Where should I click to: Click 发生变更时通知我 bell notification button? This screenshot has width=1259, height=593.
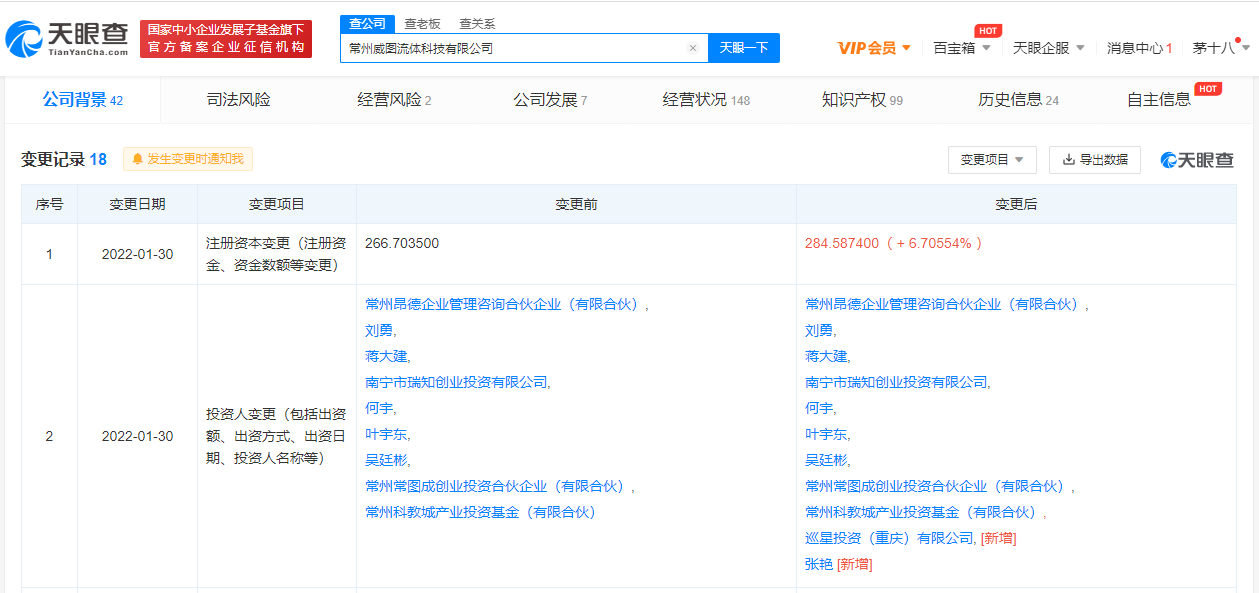pyautogui.click(x=188, y=159)
